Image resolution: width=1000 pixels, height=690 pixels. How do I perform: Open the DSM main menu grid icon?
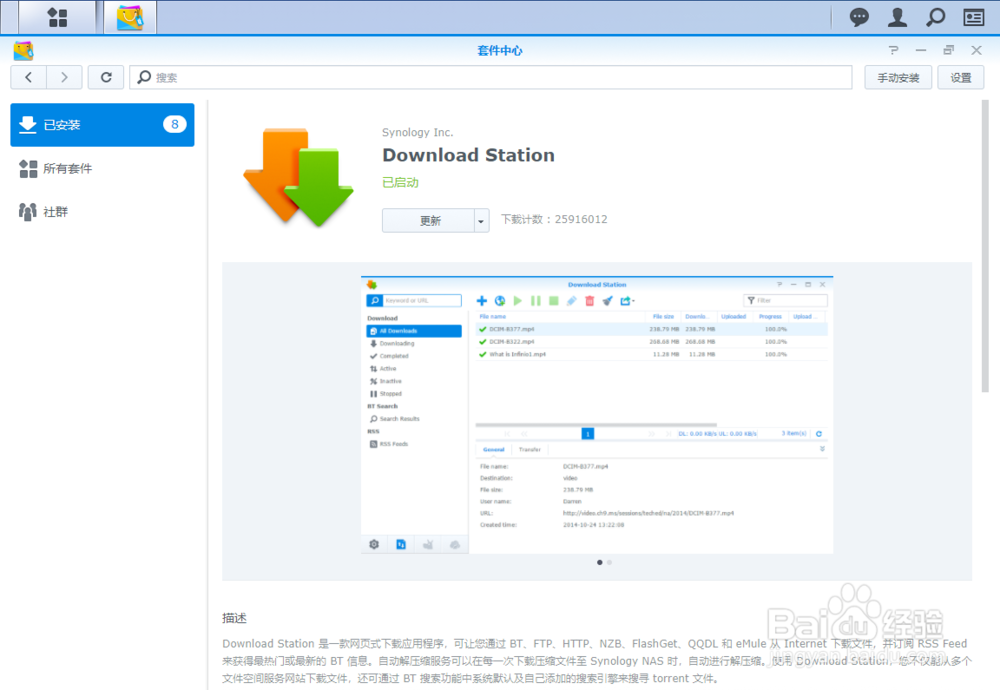pos(57,17)
